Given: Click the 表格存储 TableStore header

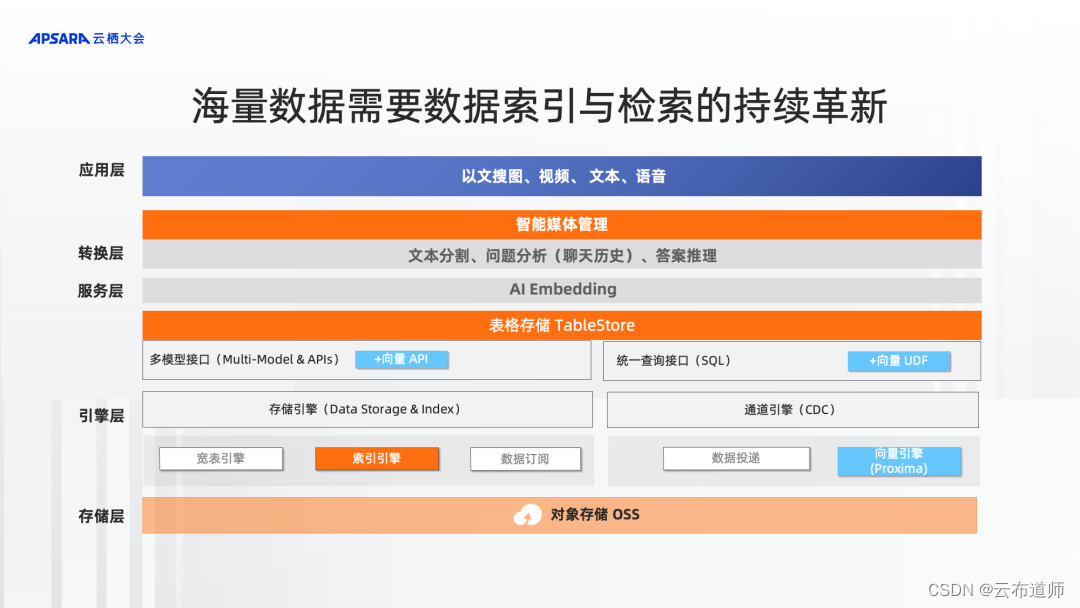Looking at the screenshot, I should point(562,325).
